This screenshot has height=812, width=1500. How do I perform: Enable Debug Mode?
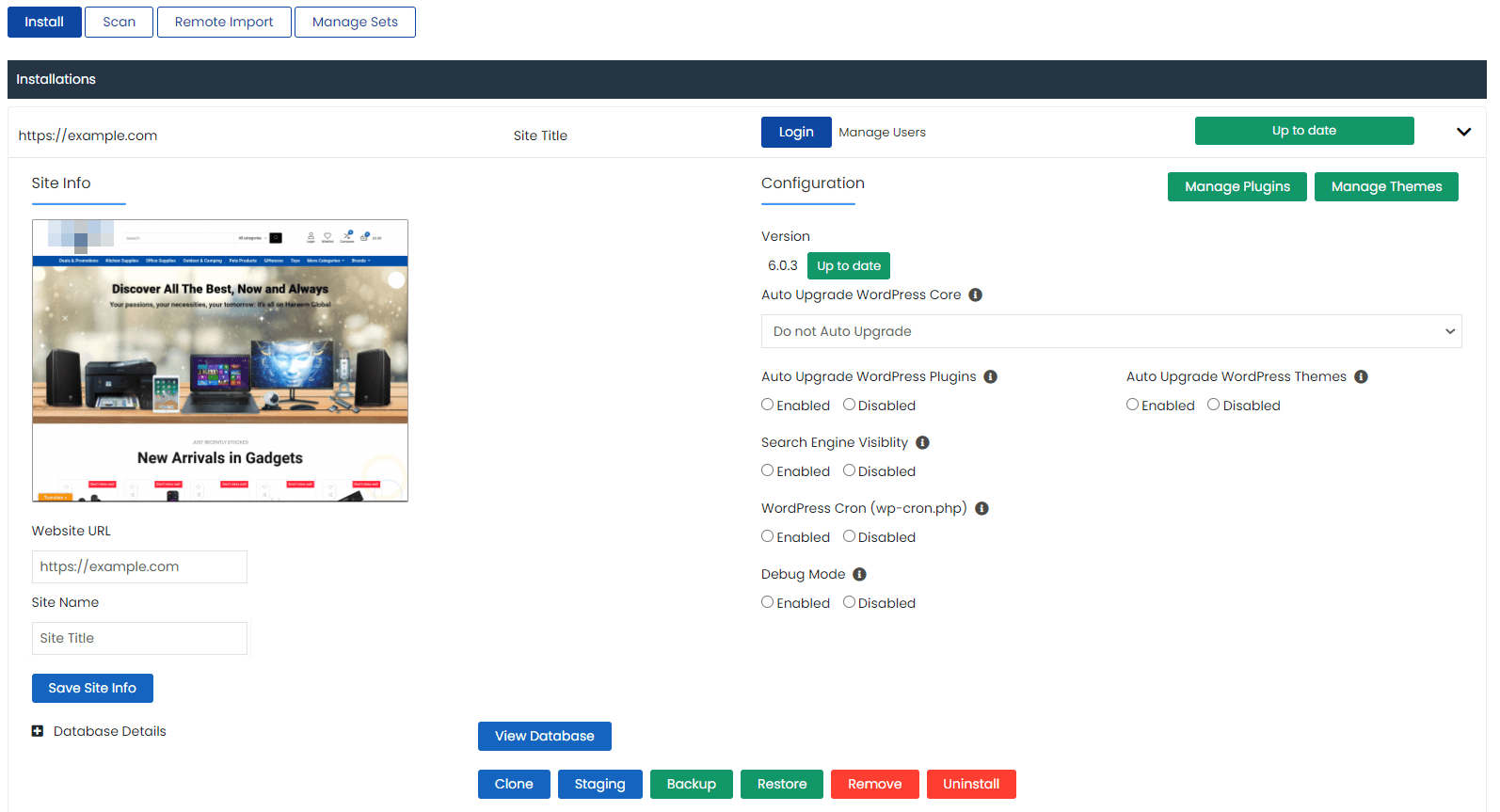pyautogui.click(x=768, y=602)
